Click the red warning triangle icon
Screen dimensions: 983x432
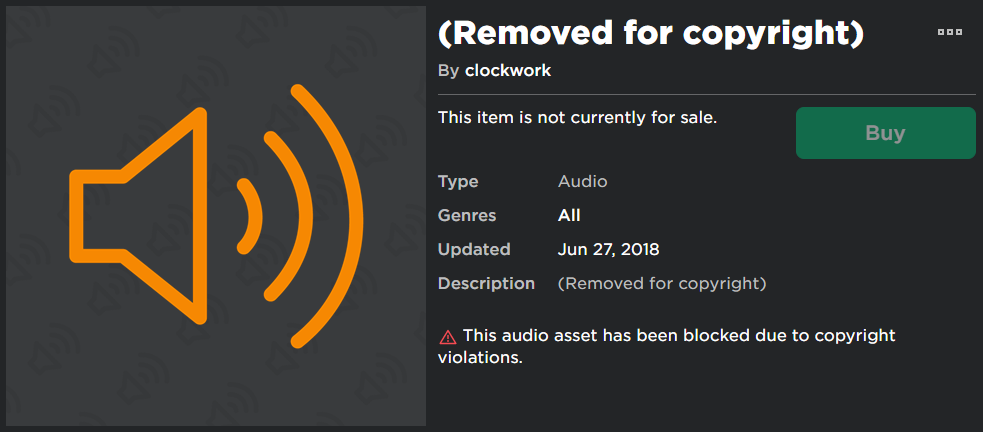(x=447, y=337)
